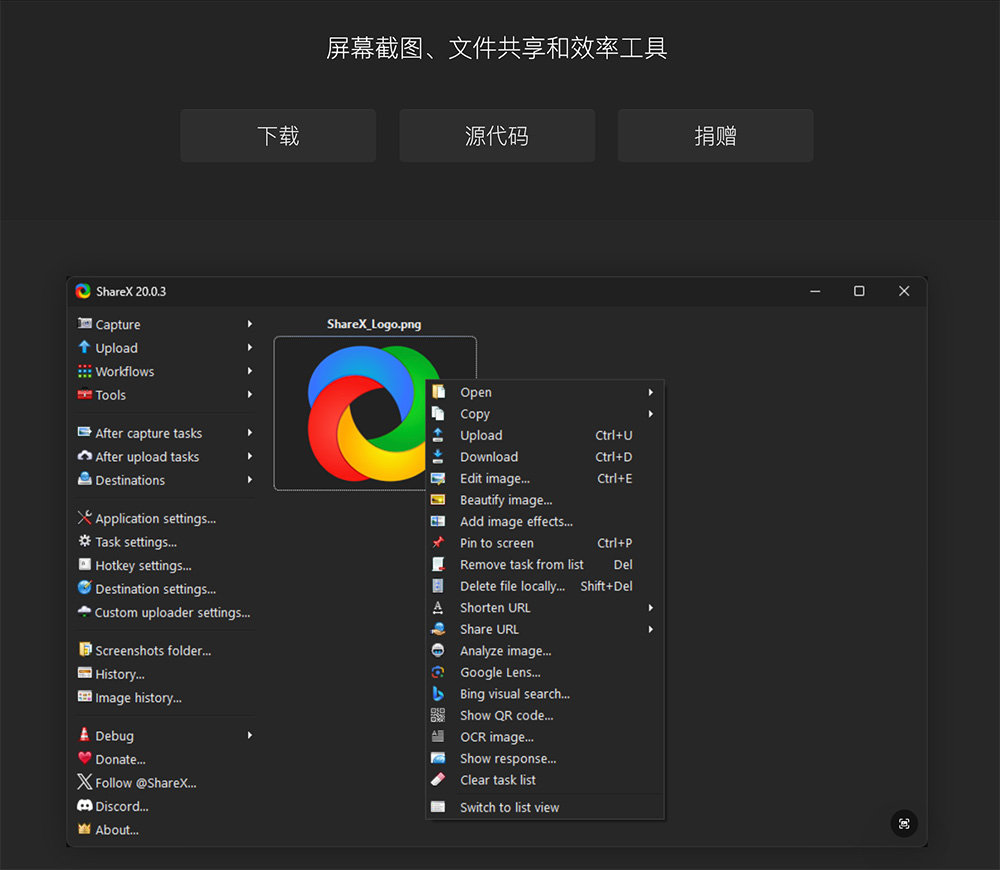Choose Delete file locally... entry

pos(545,586)
